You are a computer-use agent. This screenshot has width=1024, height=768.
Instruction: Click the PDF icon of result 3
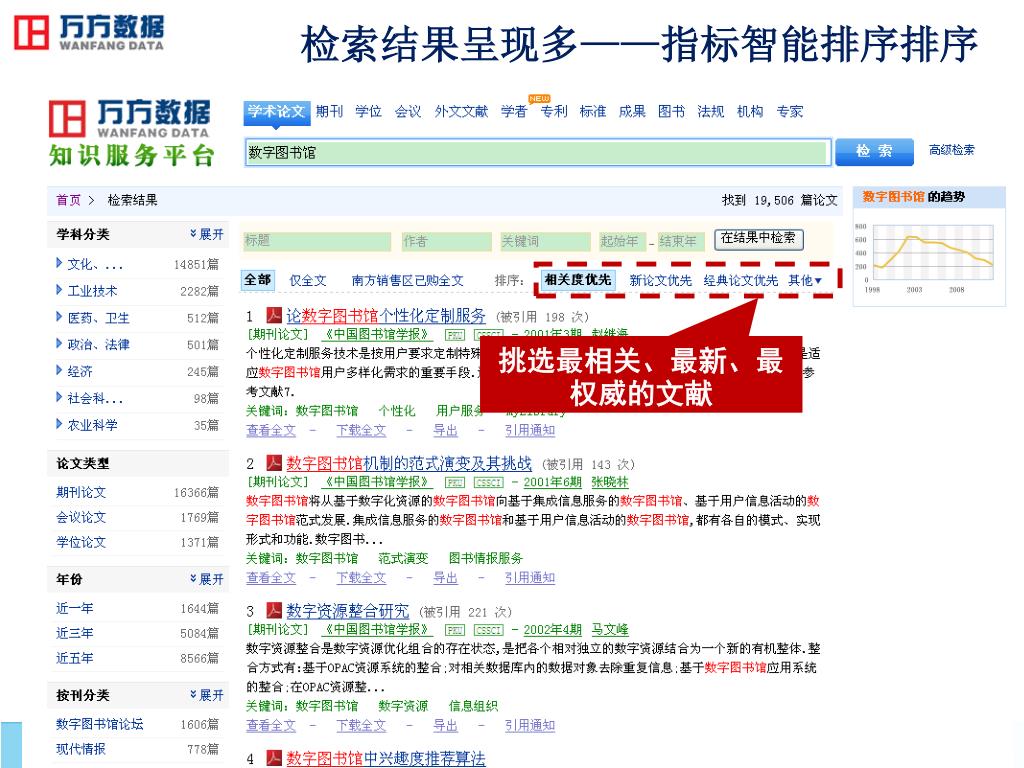(x=274, y=610)
